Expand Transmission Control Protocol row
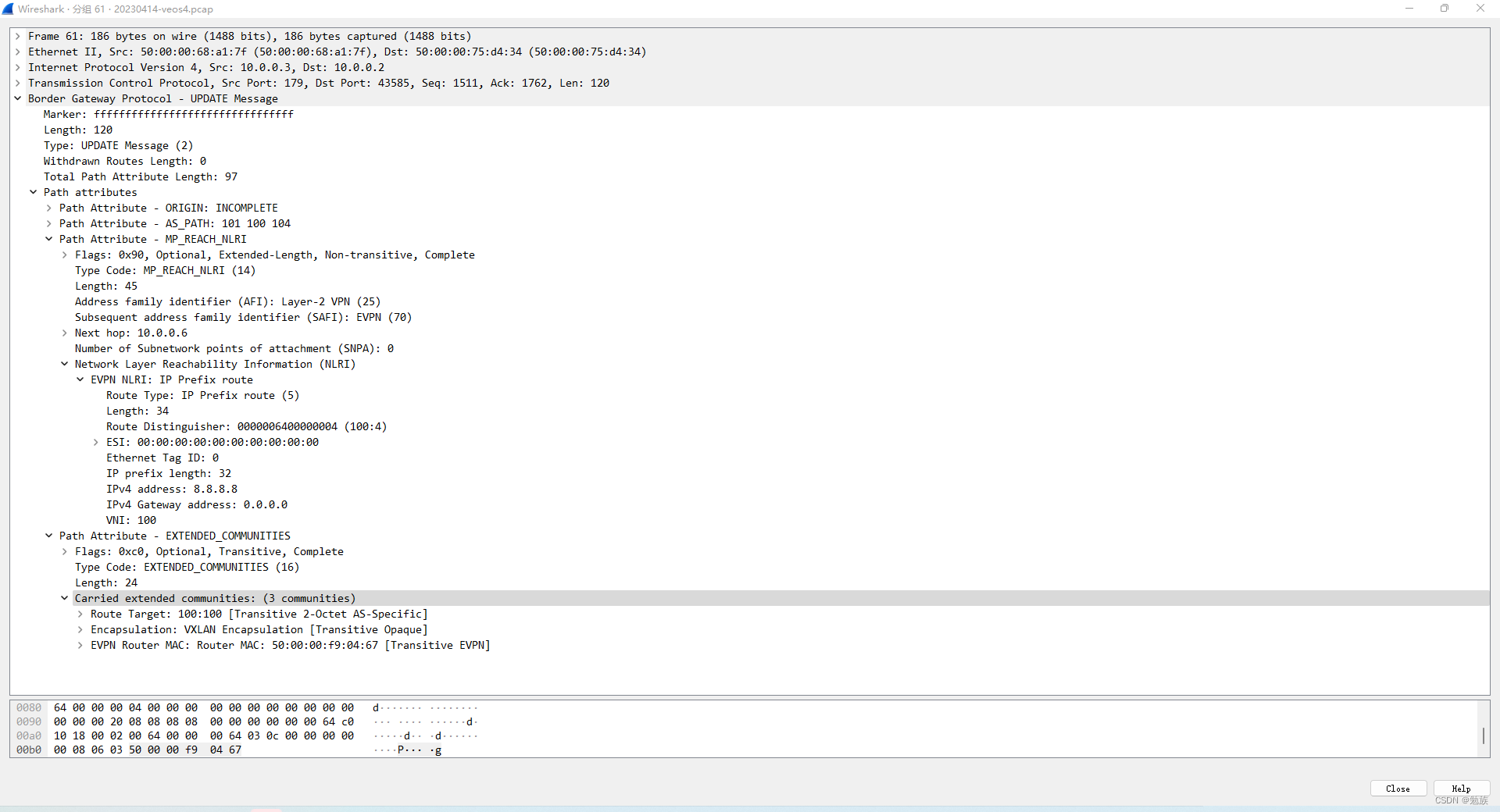1500x812 pixels. coord(17,83)
